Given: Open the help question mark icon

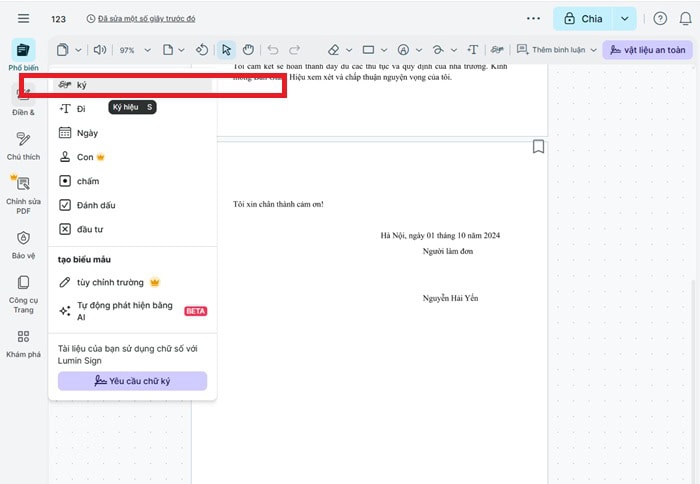Looking at the screenshot, I should tap(660, 19).
